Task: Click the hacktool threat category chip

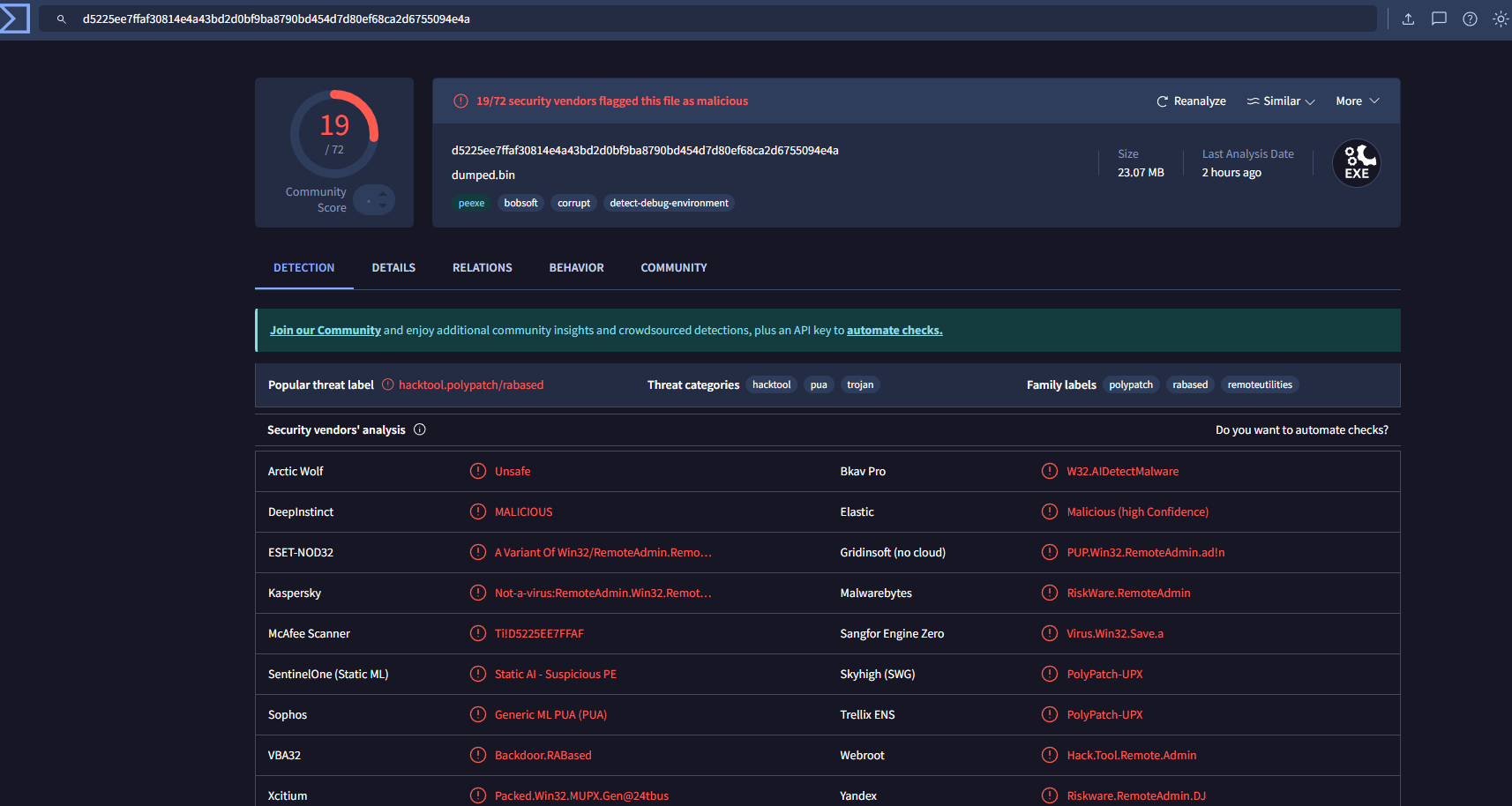Action: point(771,384)
